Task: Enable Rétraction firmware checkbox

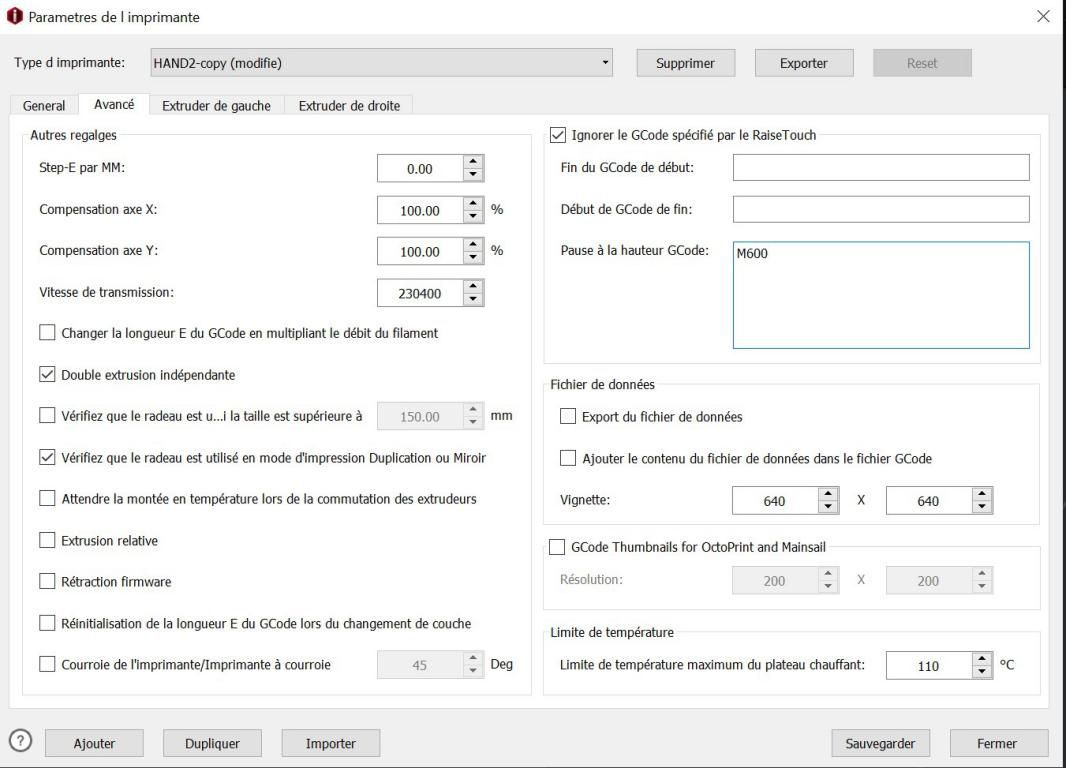Action: coord(47,581)
